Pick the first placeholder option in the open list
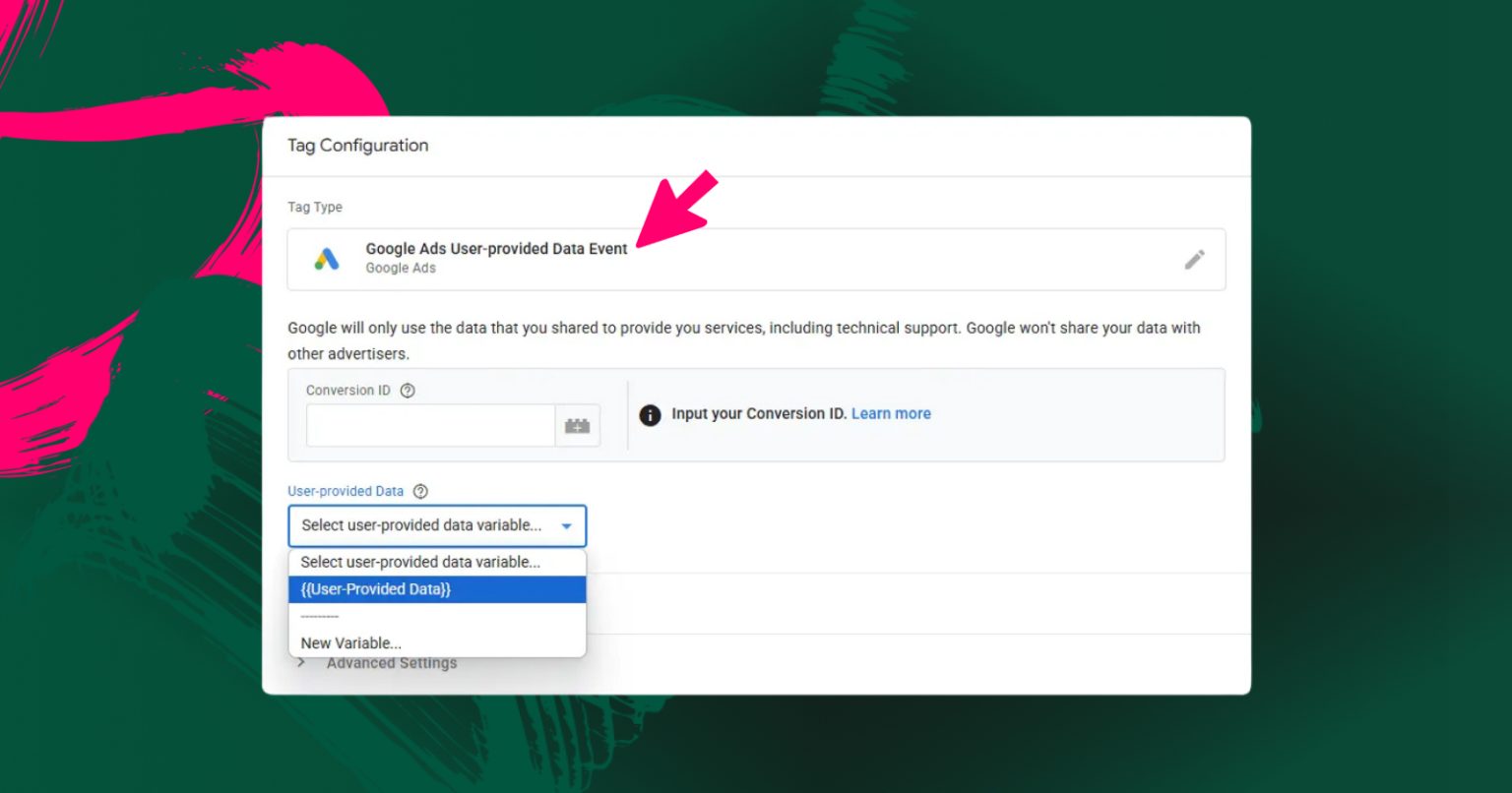This screenshot has height=793, width=1512. tap(437, 563)
